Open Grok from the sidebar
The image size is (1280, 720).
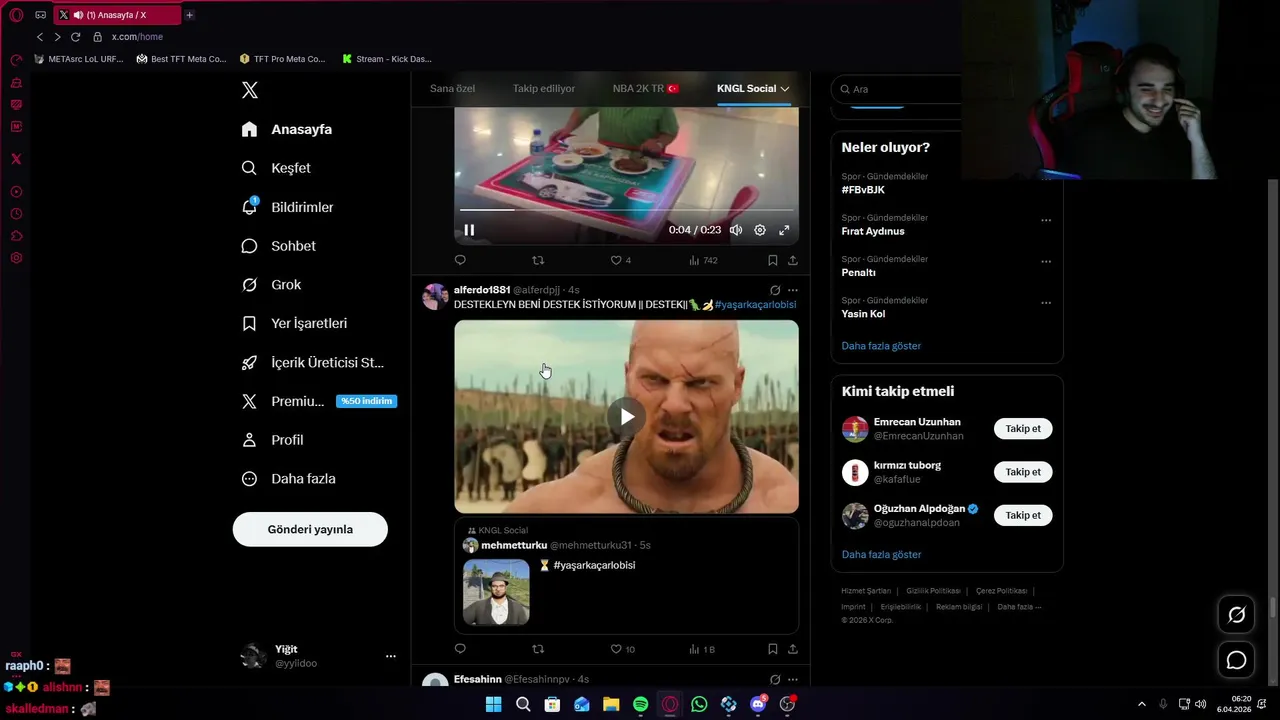(271, 285)
